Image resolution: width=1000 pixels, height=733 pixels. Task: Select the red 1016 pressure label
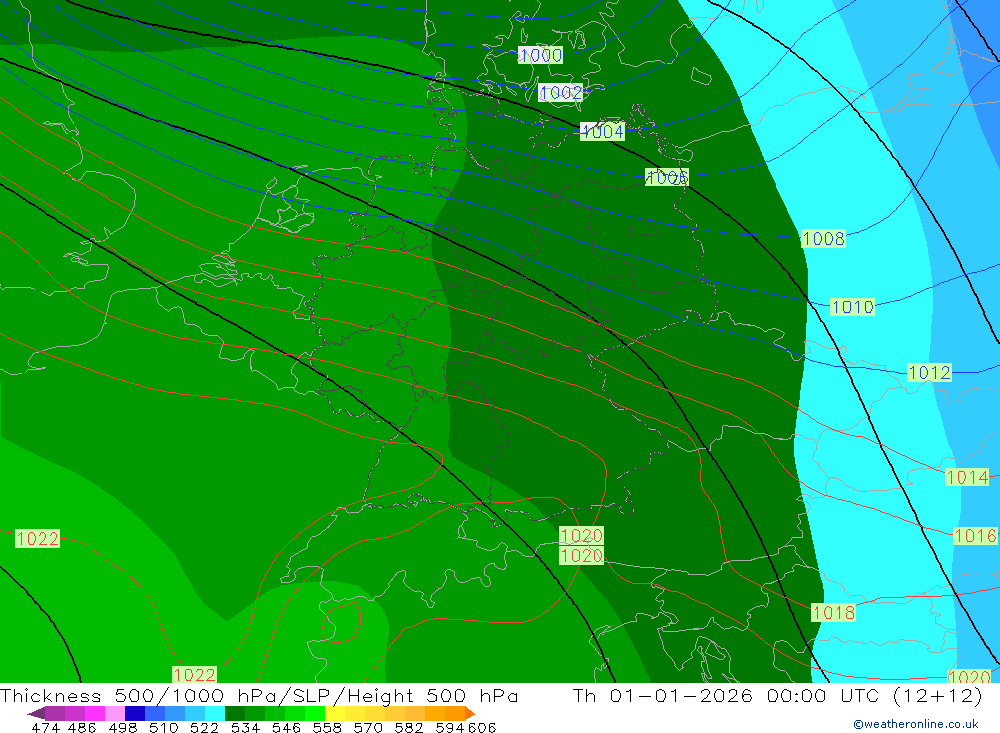(x=975, y=536)
